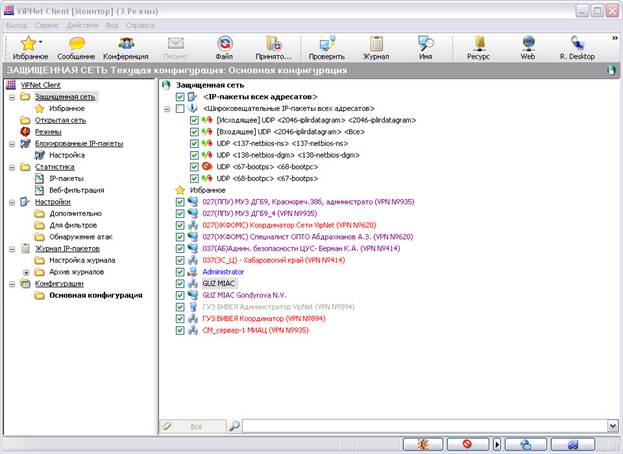Collapse the Статистика tree node

pos(12,167)
